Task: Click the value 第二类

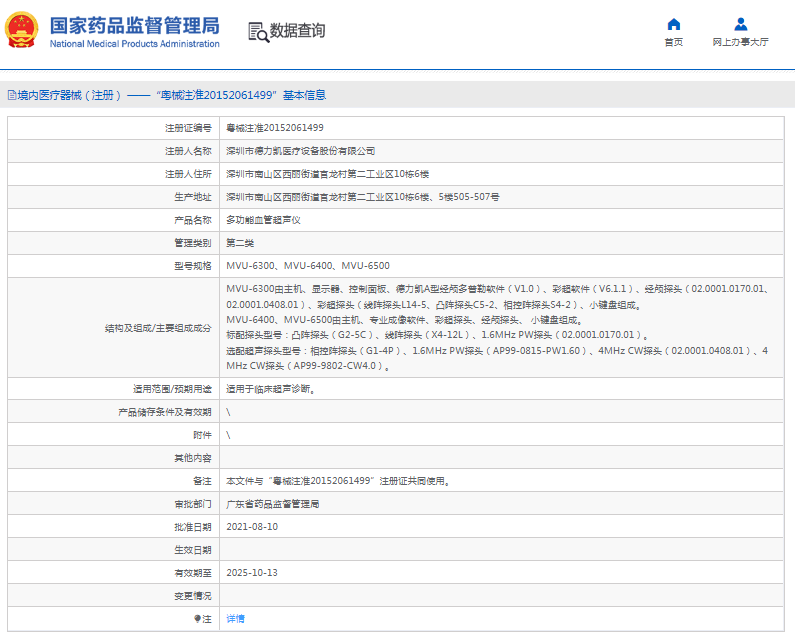Action: click(240, 243)
